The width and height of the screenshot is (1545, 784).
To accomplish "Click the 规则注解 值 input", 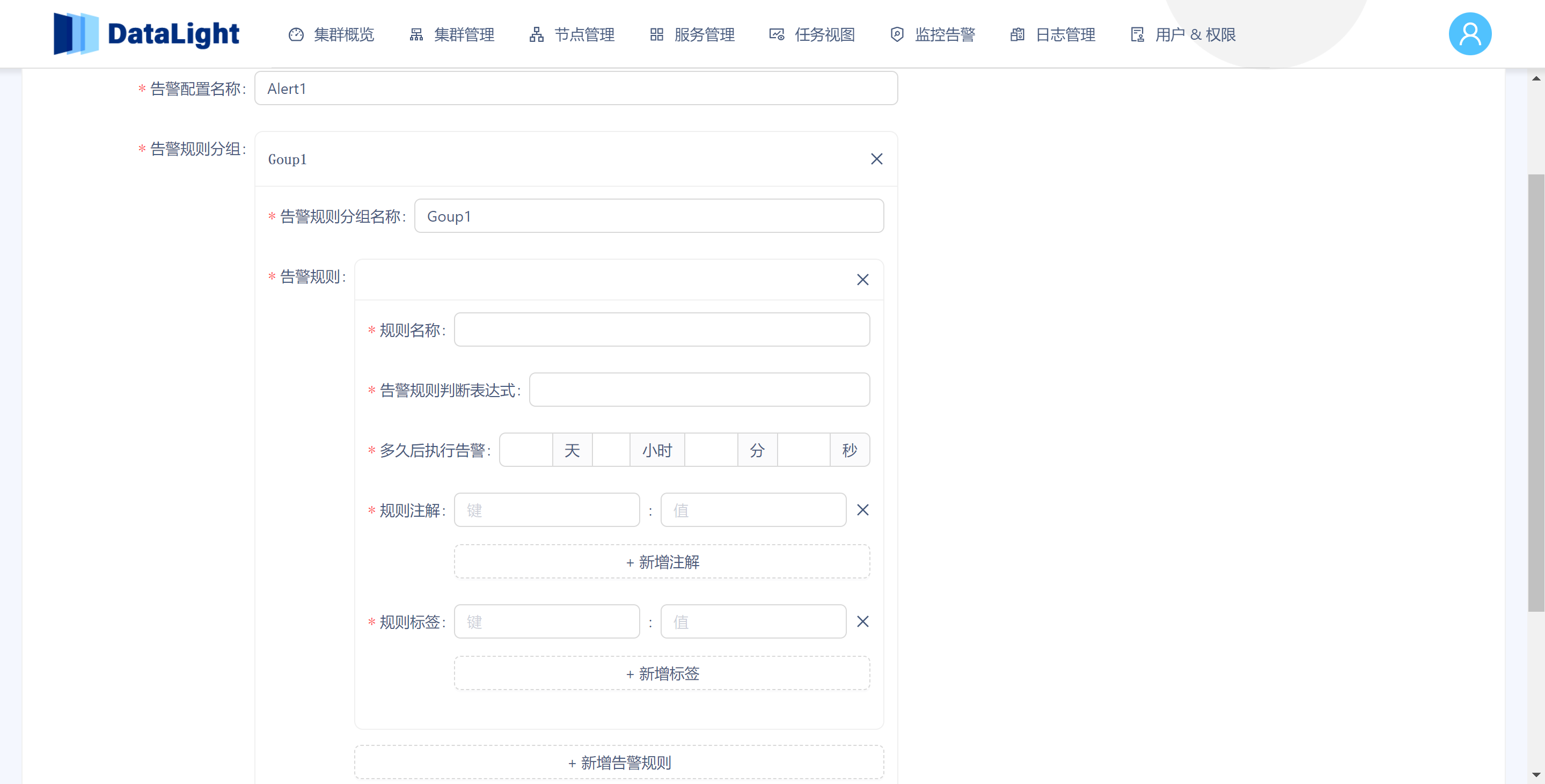I will 753,510.
